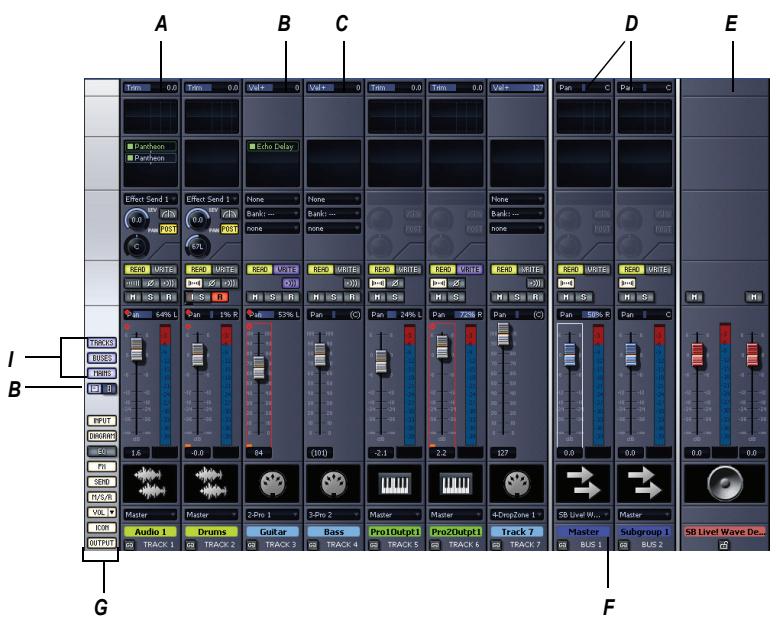Open Bank dropdown on Bass strip

(x=334, y=214)
